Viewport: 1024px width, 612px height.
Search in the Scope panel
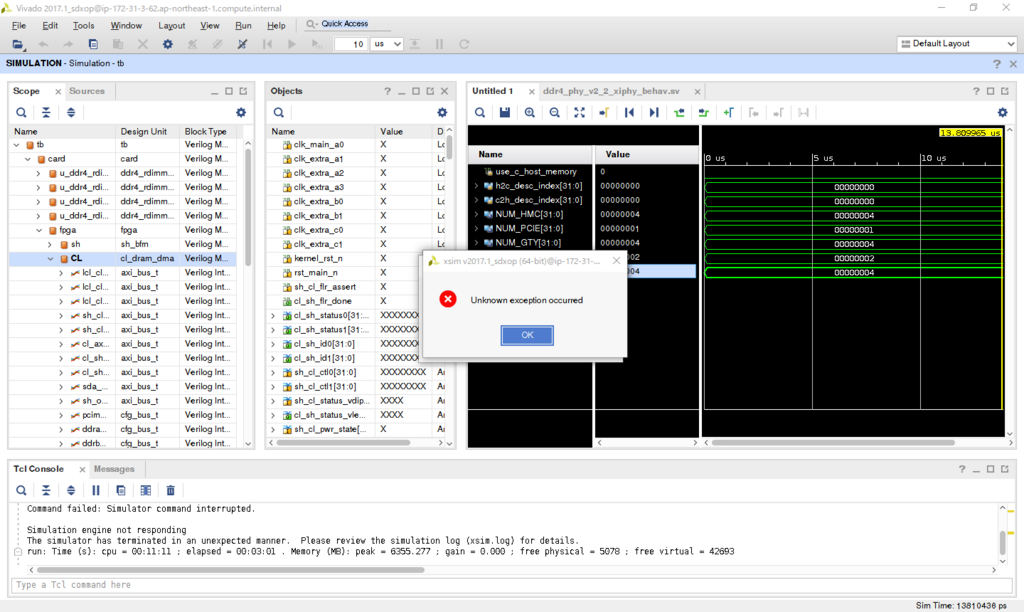(21, 112)
